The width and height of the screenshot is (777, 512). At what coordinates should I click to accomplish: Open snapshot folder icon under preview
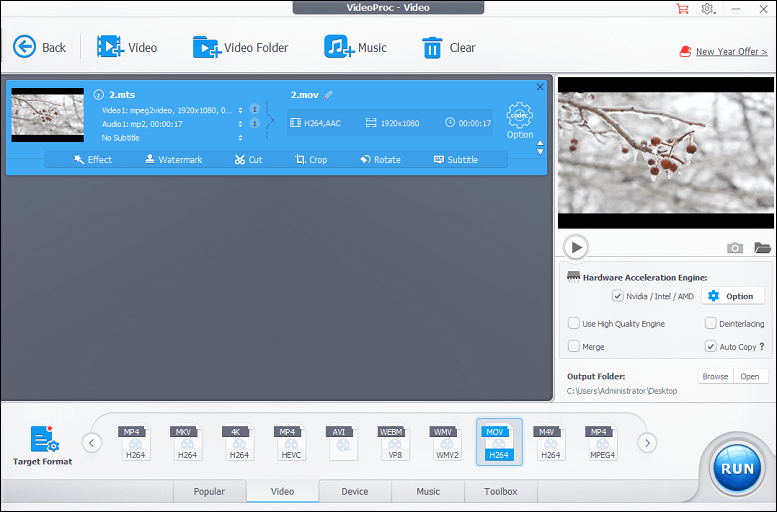(x=762, y=247)
